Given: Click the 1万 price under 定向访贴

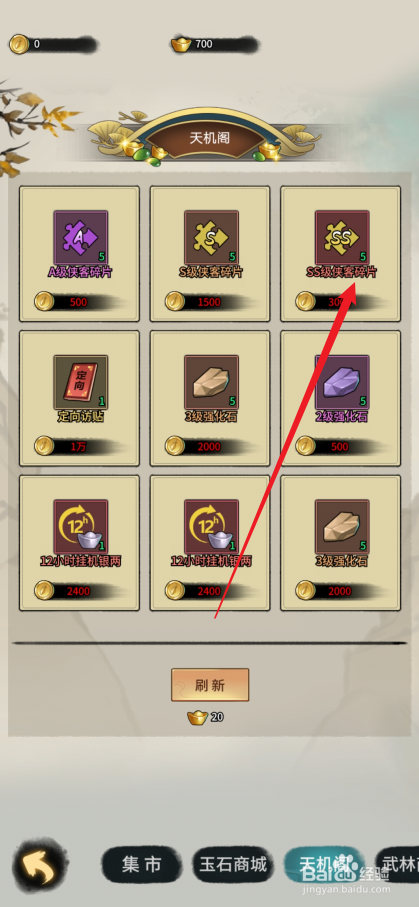Looking at the screenshot, I should pos(75,446).
